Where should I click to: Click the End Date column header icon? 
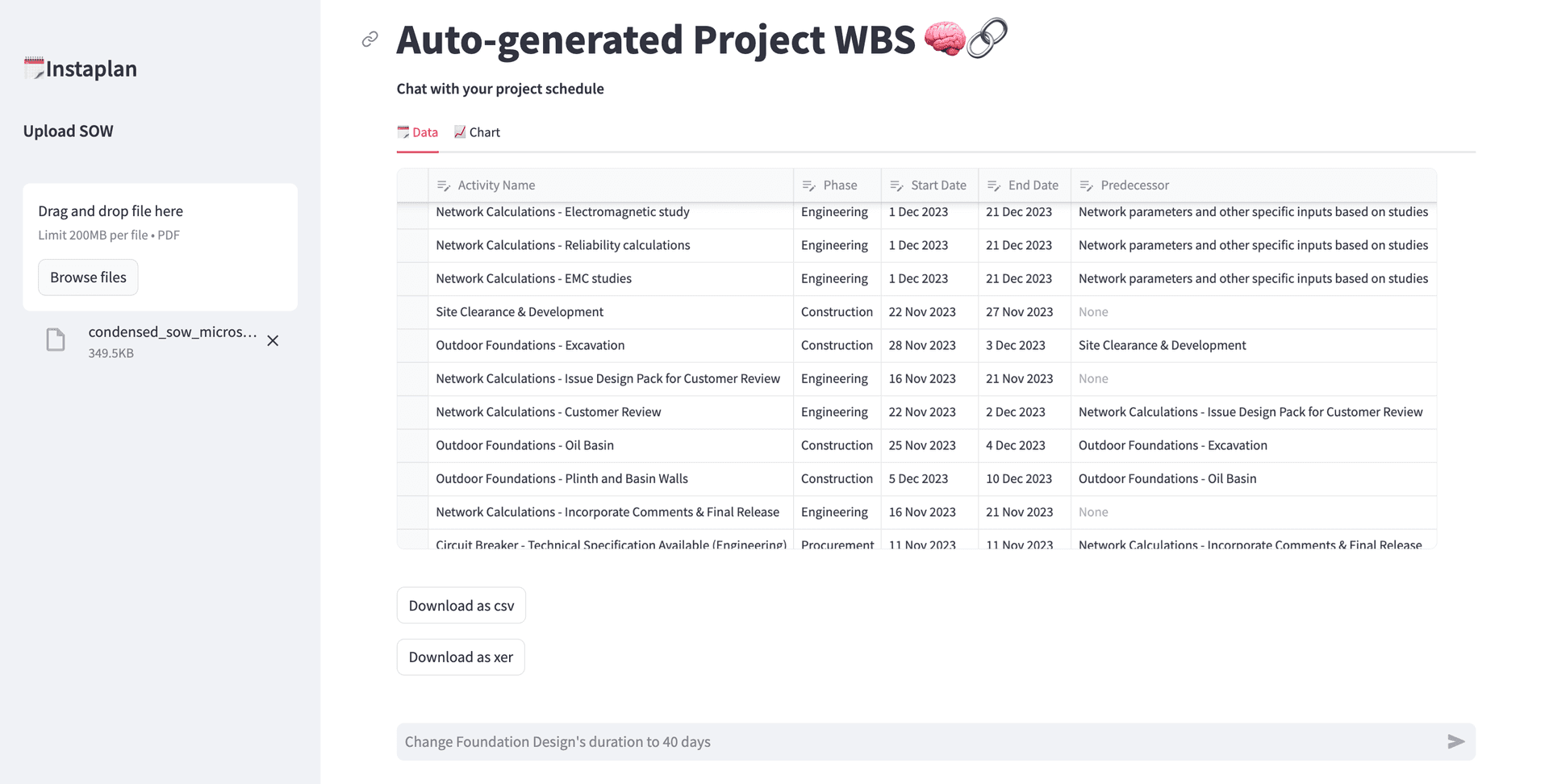tap(993, 186)
